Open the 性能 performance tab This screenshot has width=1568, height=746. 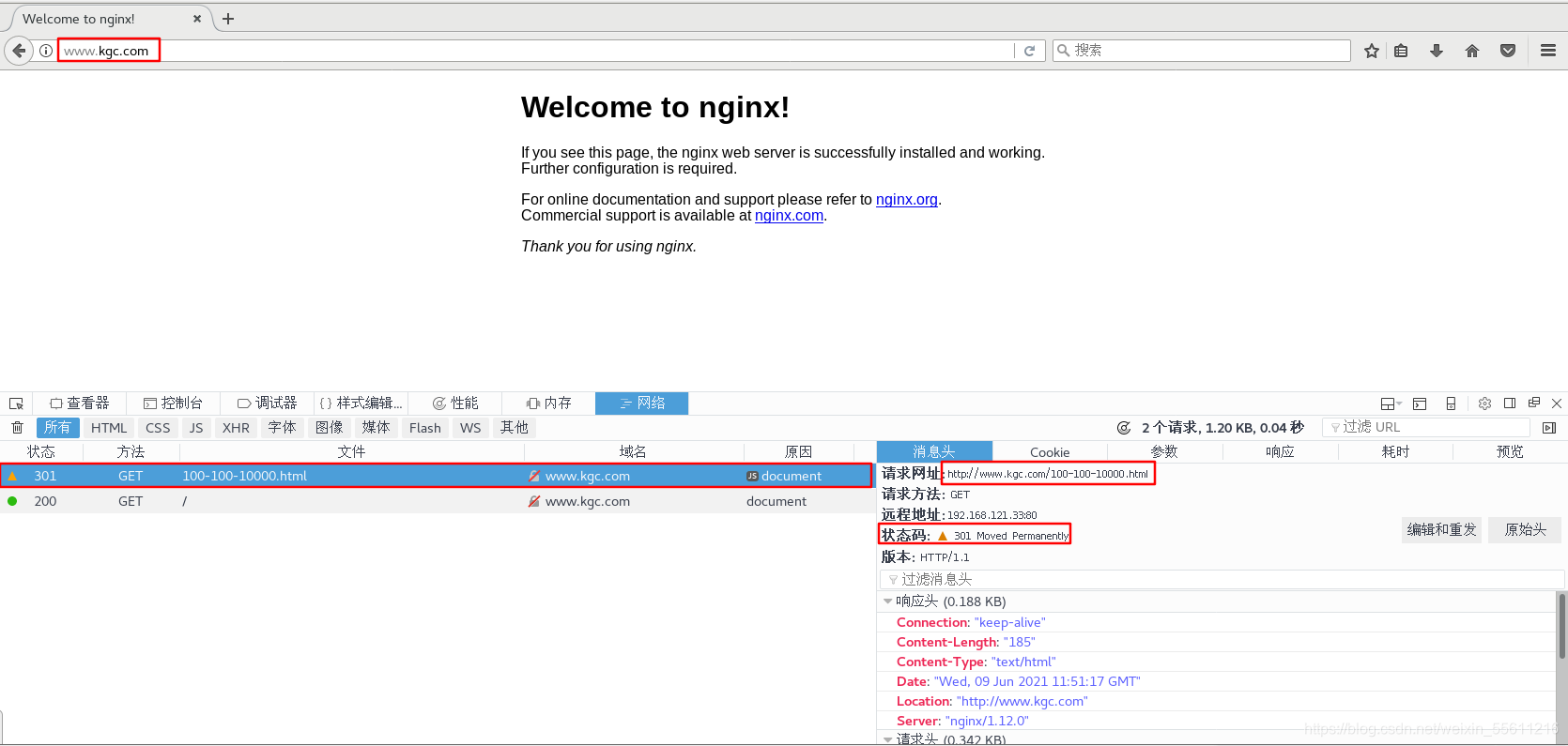(454, 403)
